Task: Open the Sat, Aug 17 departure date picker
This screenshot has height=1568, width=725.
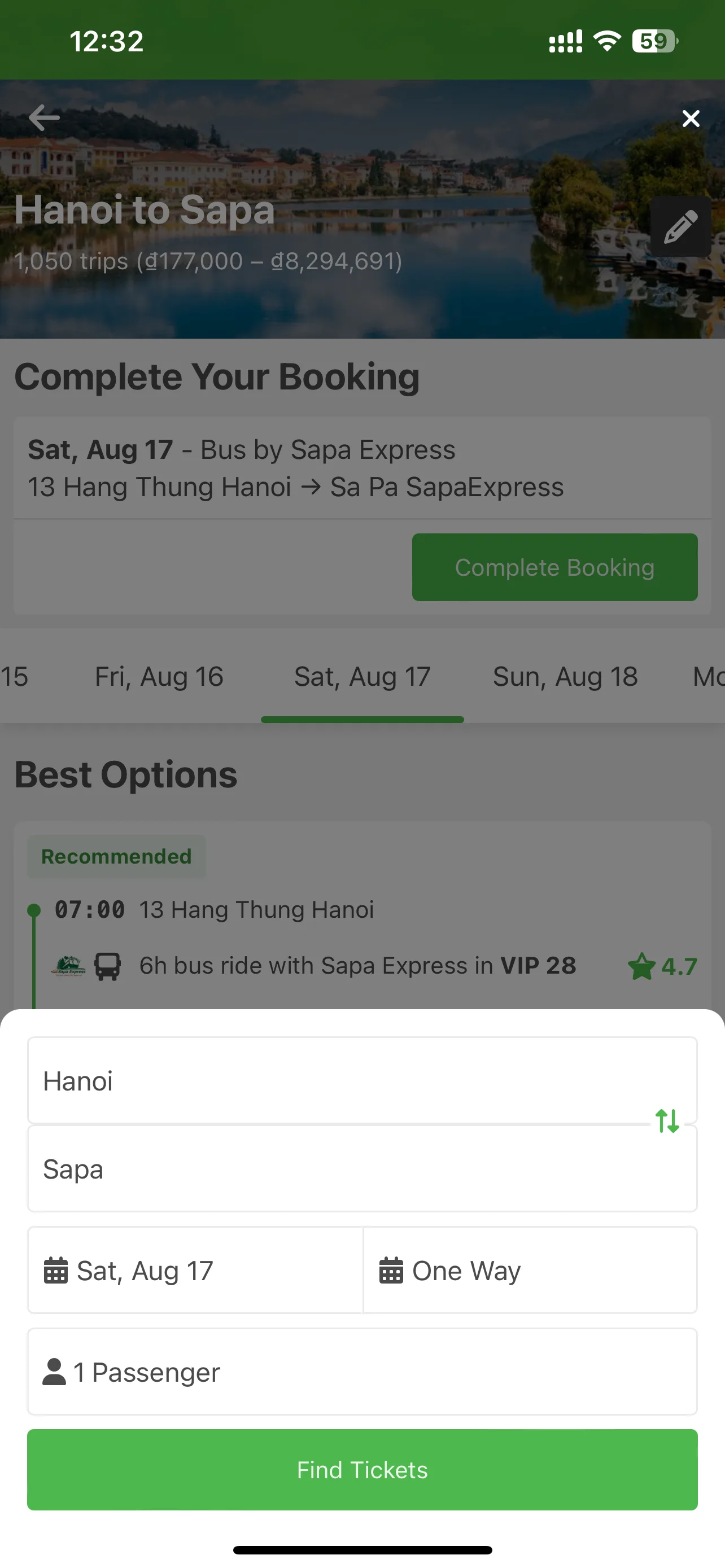Action: click(195, 1271)
